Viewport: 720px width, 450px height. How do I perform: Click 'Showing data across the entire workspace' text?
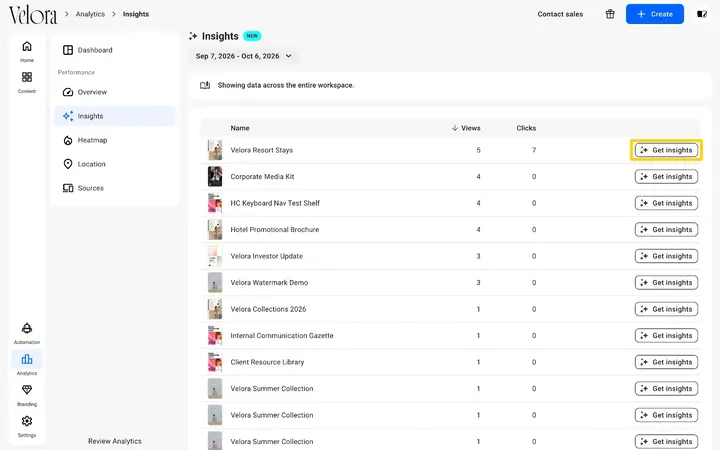pyautogui.click(x=286, y=85)
